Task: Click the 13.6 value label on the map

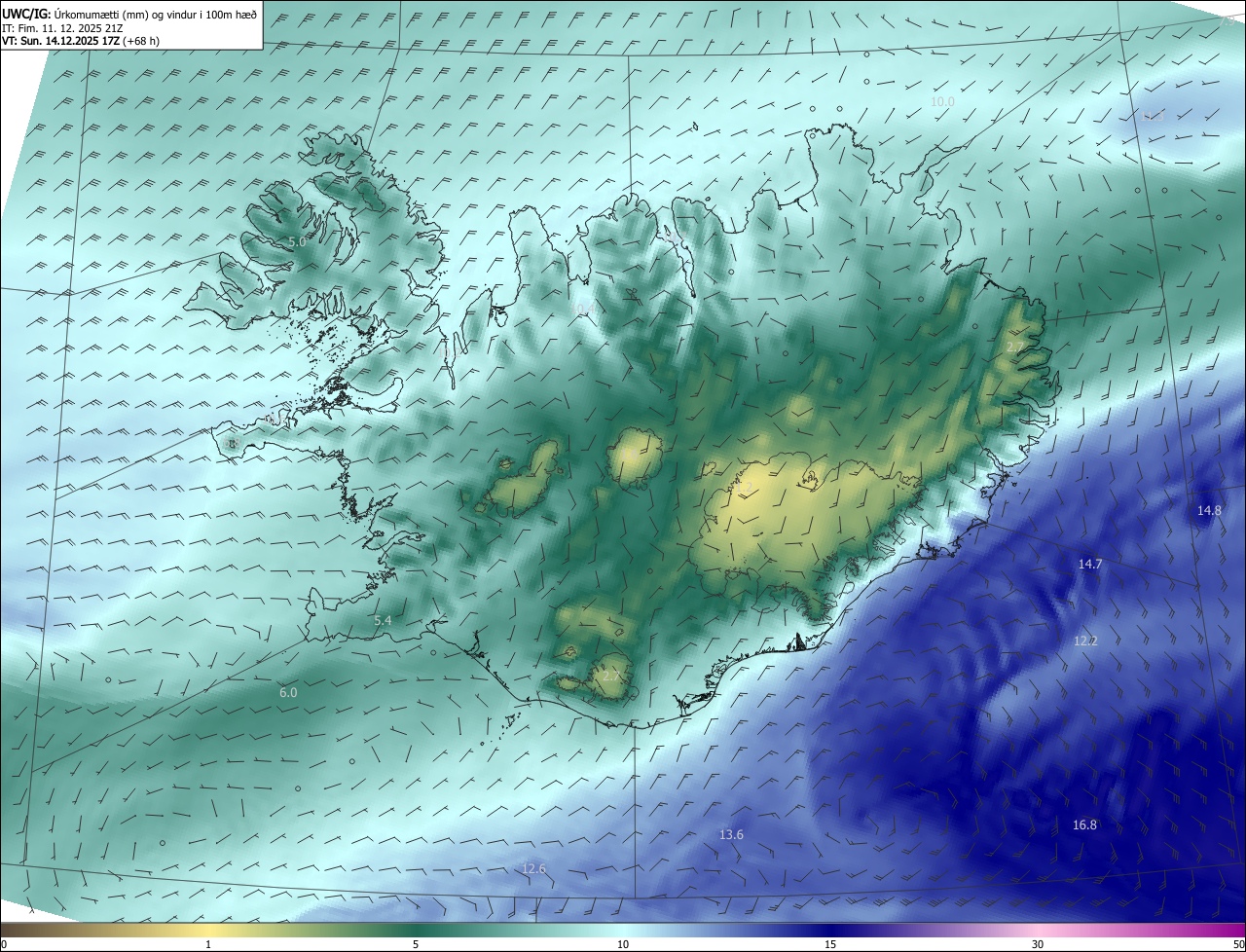Action: 731,834
